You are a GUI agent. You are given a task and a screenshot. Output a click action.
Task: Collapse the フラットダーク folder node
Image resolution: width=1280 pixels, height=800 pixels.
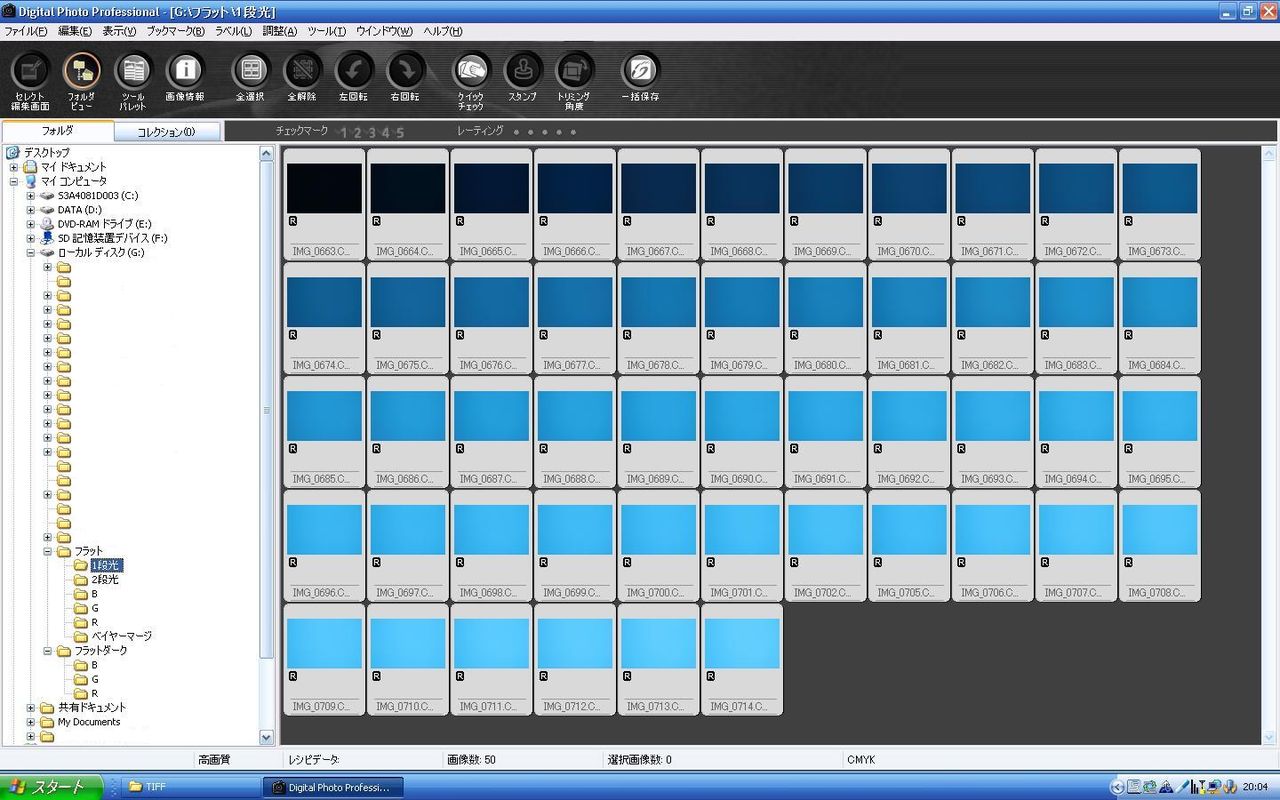47,651
